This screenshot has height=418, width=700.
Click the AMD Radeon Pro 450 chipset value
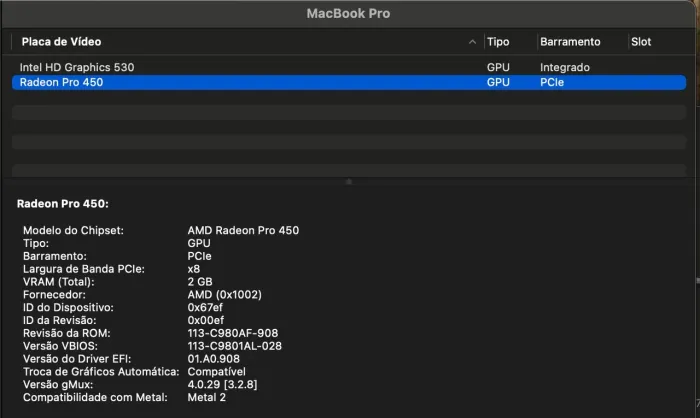pyautogui.click(x=243, y=230)
